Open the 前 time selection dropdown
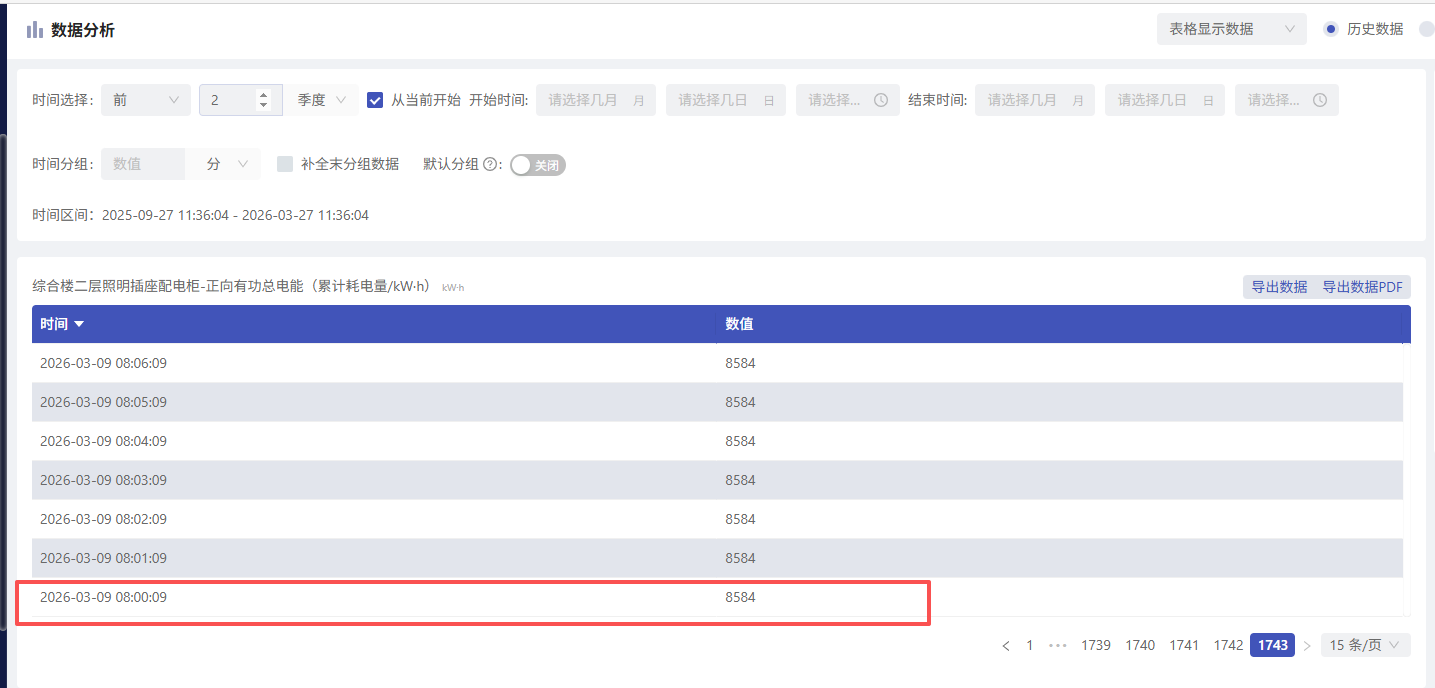The height and width of the screenshot is (688, 1435). [145, 100]
